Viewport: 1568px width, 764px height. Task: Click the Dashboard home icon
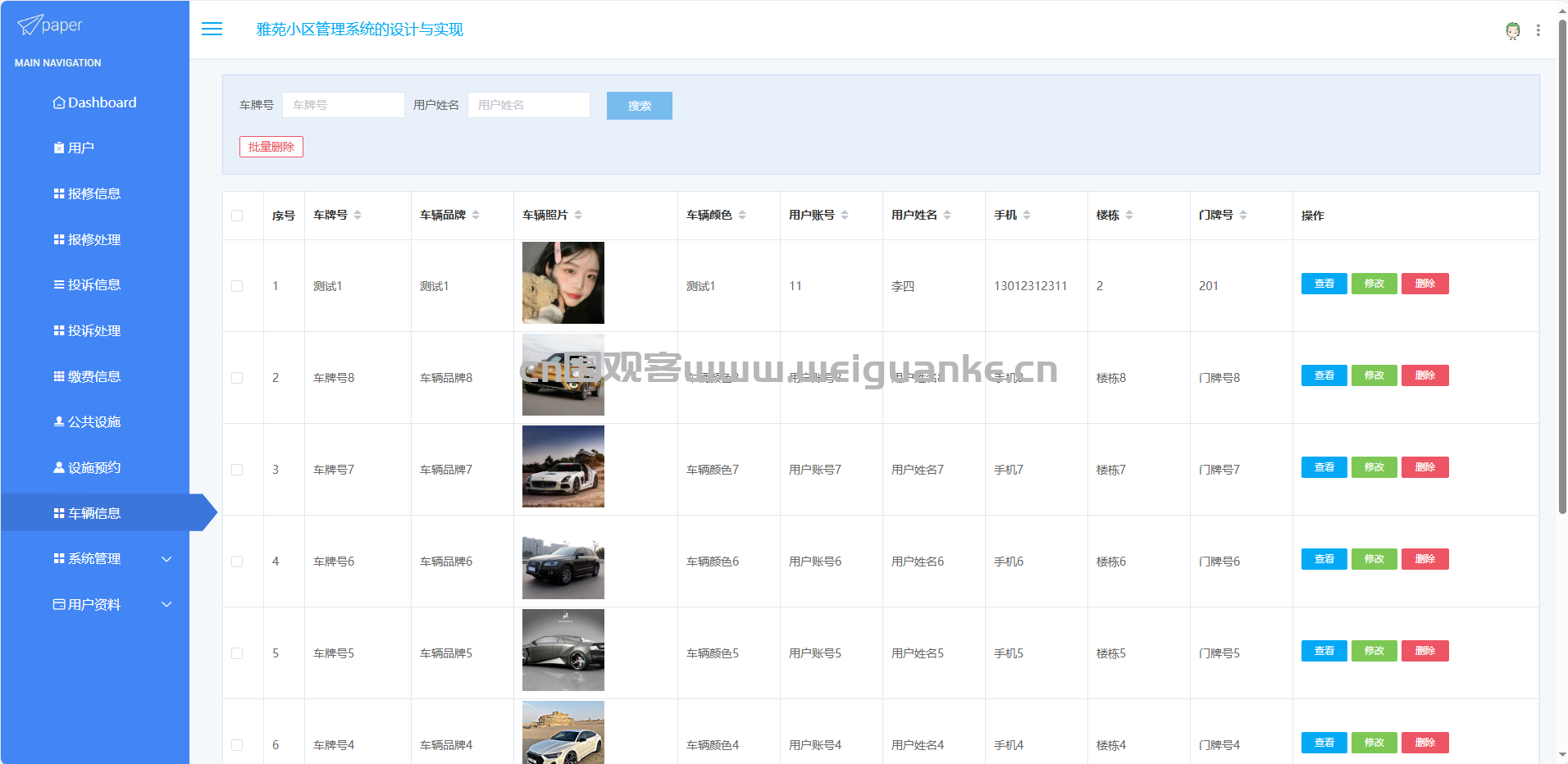point(59,102)
